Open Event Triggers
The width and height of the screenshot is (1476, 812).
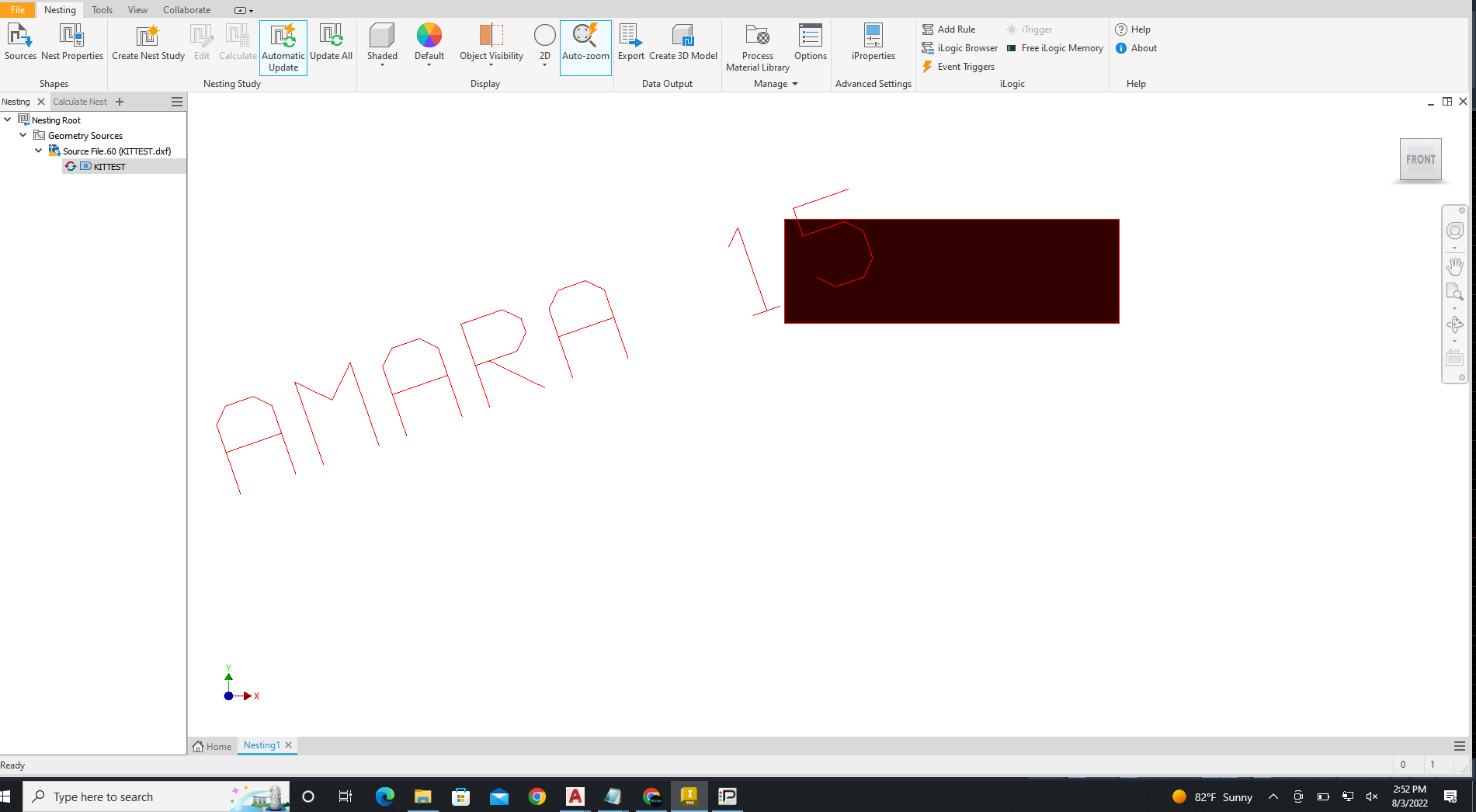[958, 67]
